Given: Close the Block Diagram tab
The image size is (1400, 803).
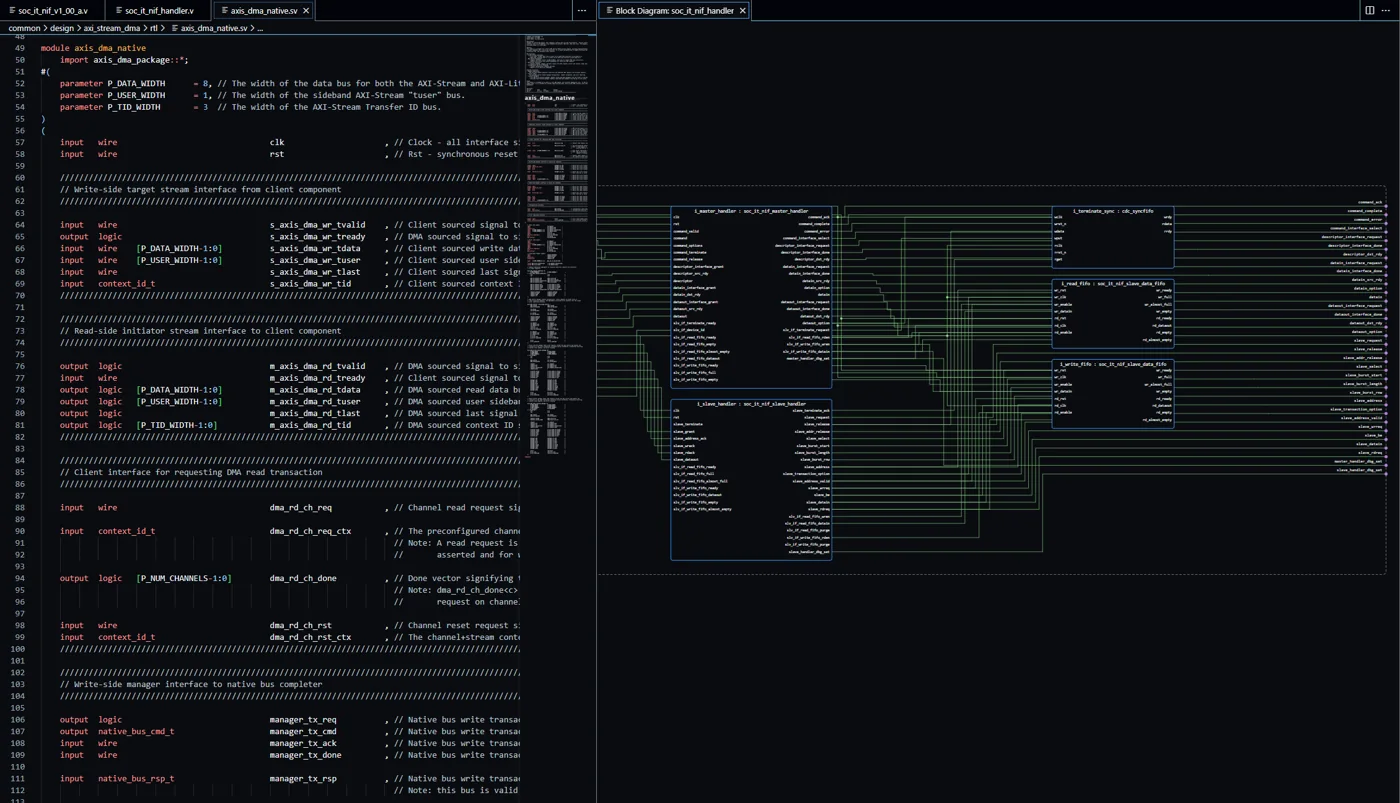Looking at the screenshot, I should pyautogui.click(x=742, y=11).
